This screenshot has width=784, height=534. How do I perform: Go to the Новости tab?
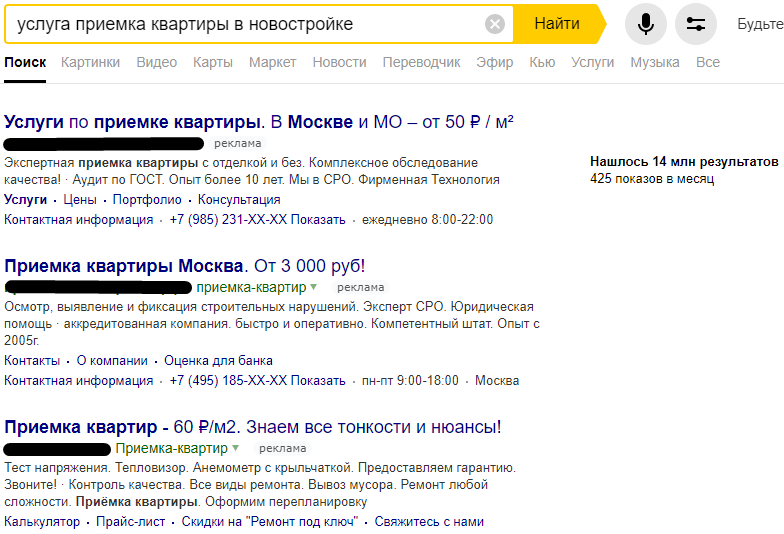point(340,62)
